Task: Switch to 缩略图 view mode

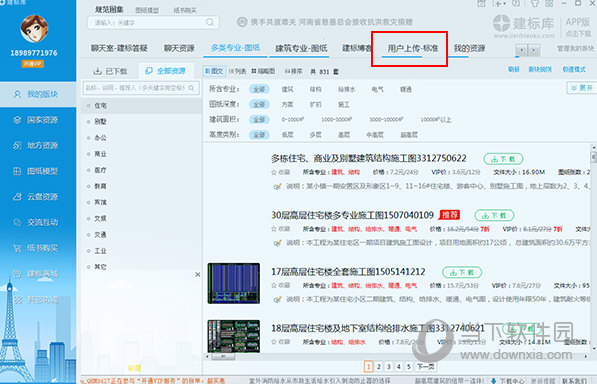Action: (x=263, y=71)
